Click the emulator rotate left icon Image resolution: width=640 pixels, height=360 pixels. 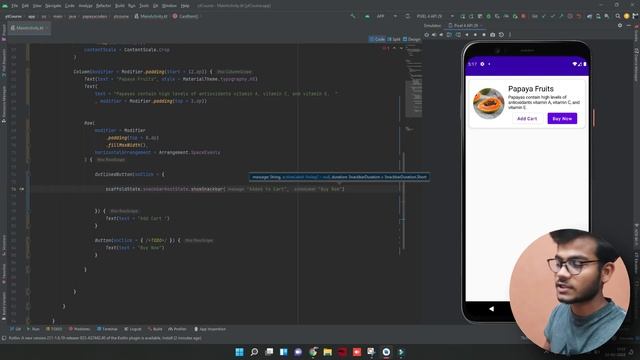point(449,35)
